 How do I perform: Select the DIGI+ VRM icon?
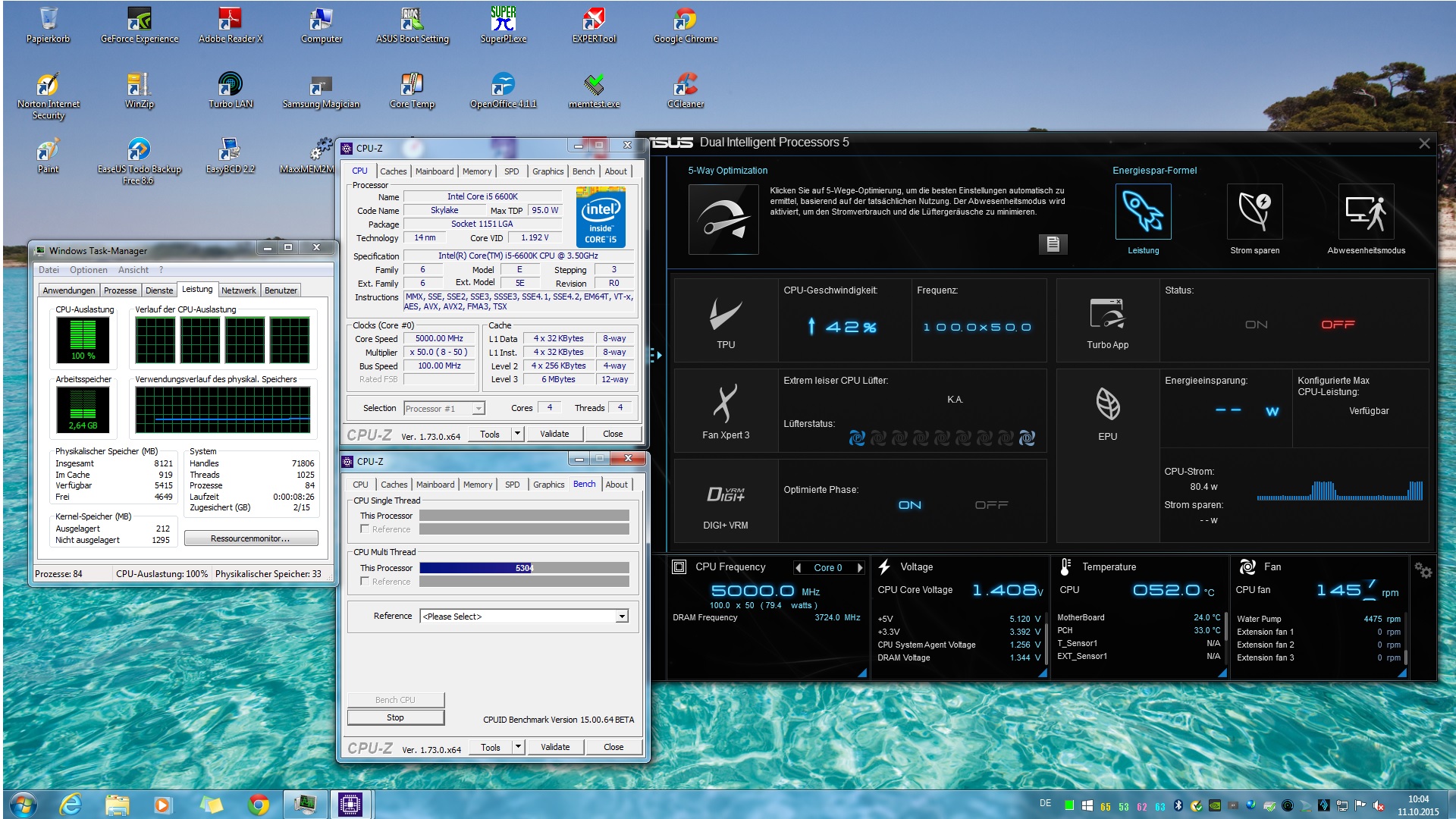click(x=725, y=494)
